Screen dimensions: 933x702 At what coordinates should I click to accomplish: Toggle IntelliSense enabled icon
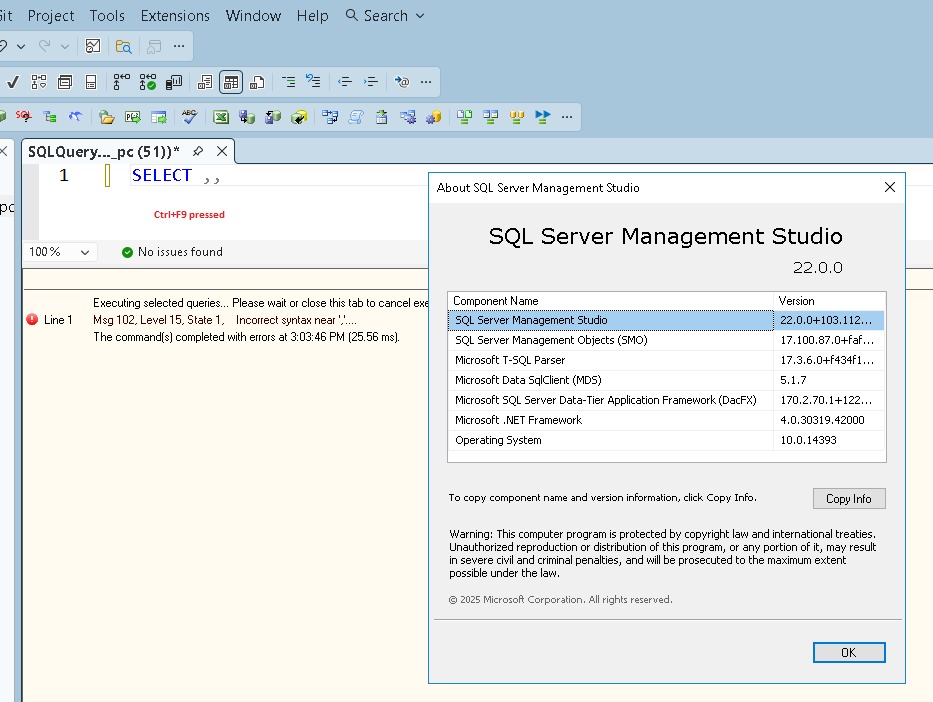(91, 82)
